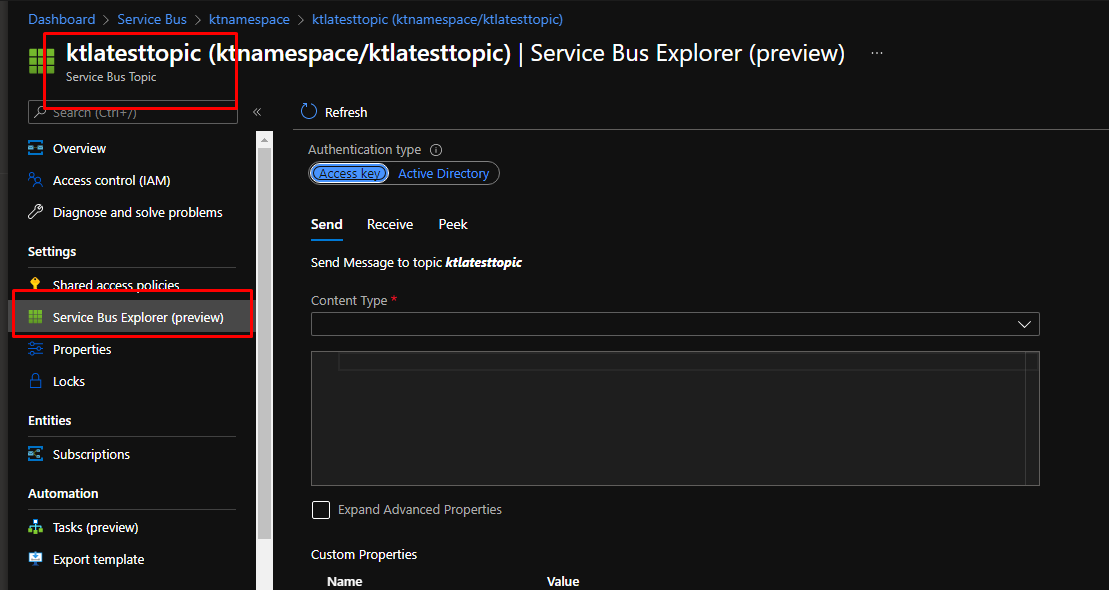Click the Subscriptions icon under Entities

pyautogui.click(x=36, y=454)
